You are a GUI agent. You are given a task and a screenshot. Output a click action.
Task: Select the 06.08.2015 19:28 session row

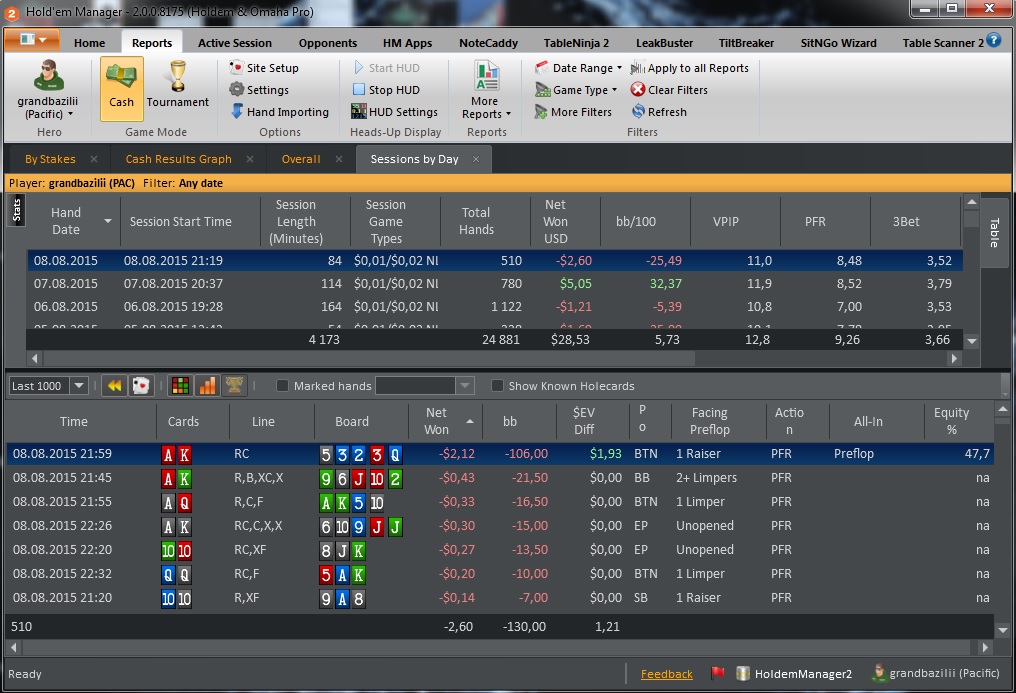[494, 307]
